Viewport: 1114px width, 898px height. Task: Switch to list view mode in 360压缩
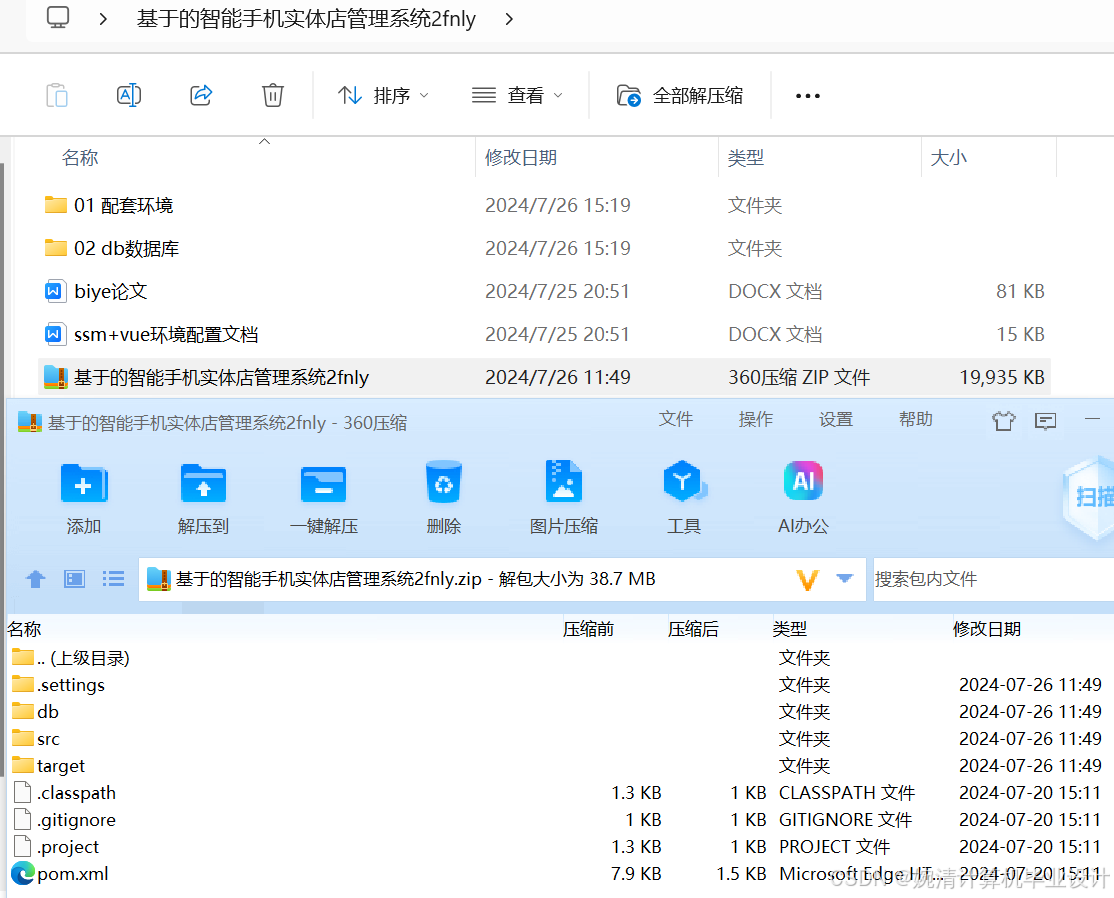tap(113, 579)
